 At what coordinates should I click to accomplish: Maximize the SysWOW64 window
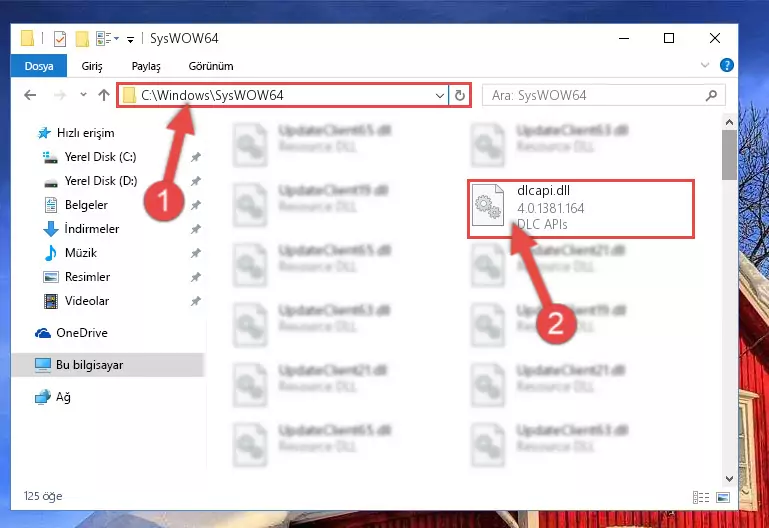[x=668, y=38]
